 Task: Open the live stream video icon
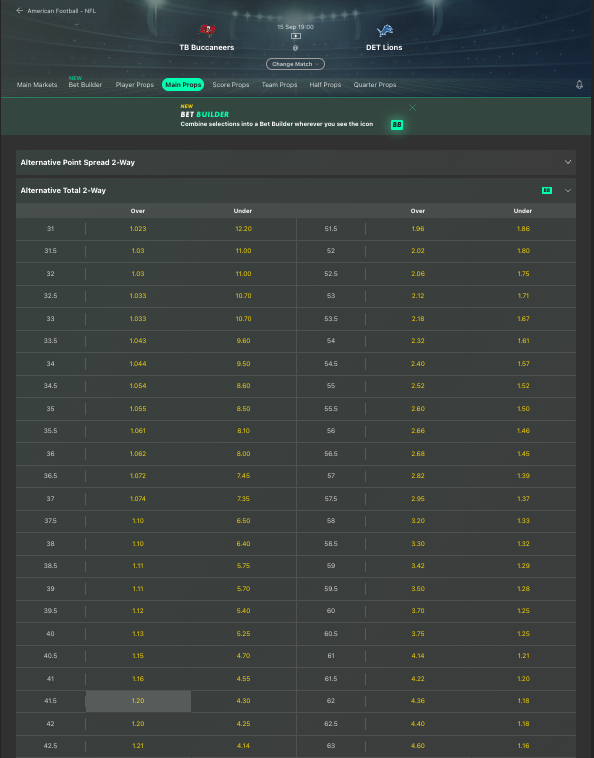click(296, 36)
